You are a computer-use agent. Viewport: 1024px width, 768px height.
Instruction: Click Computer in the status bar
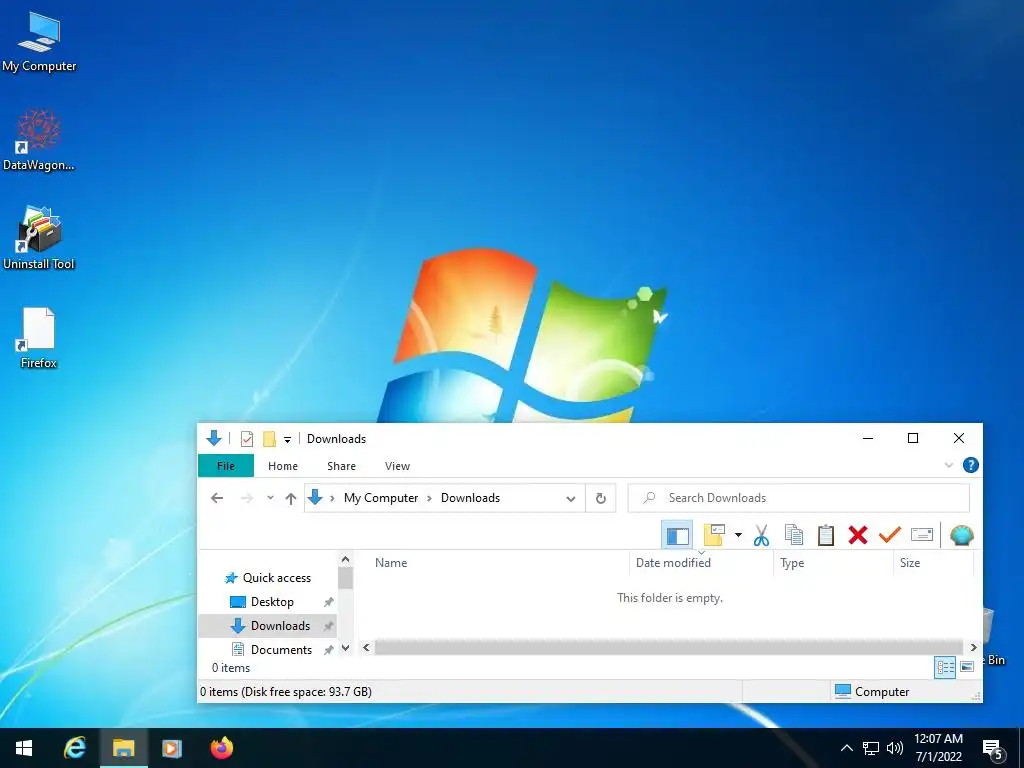coord(872,692)
